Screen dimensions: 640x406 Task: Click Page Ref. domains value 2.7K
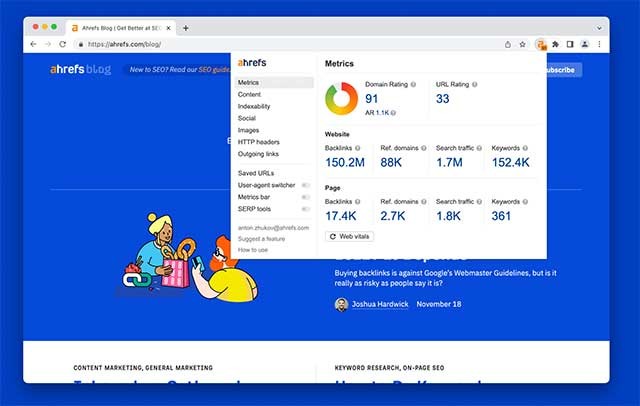click(x=393, y=216)
